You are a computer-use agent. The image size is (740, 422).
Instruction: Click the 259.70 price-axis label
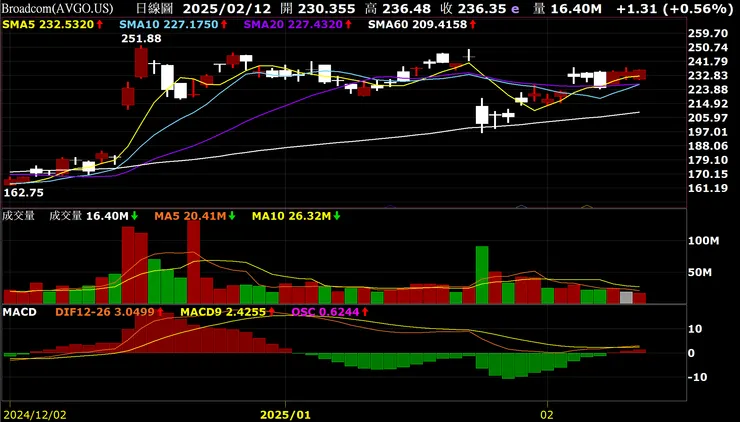tap(708, 34)
